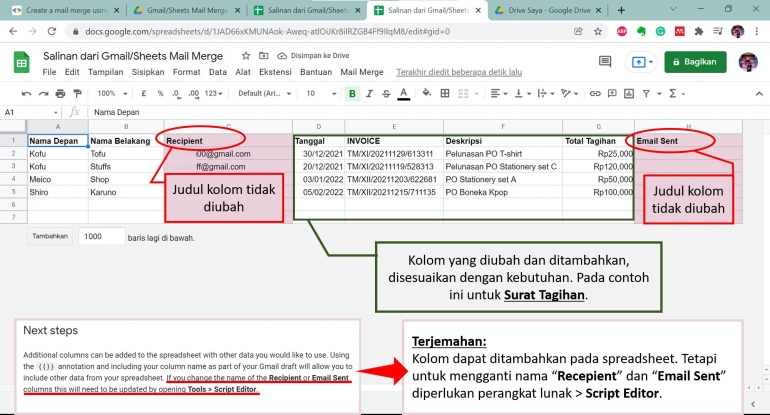Click the Create a filter icon
The height and width of the screenshot is (415, 770).
click(x=646, y=93)
